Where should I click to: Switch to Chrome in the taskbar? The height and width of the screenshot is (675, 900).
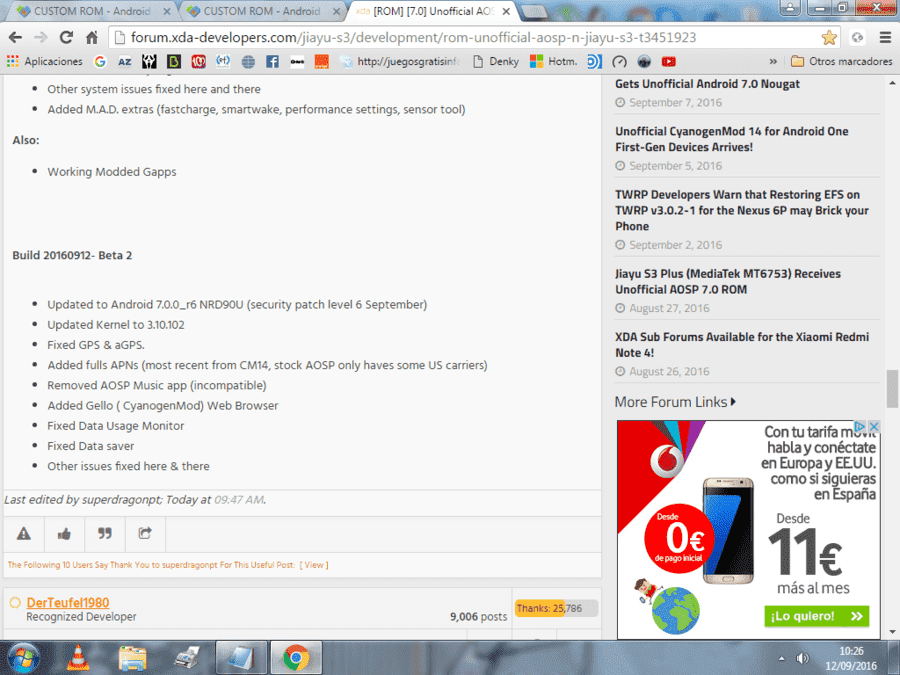(296, 658)
